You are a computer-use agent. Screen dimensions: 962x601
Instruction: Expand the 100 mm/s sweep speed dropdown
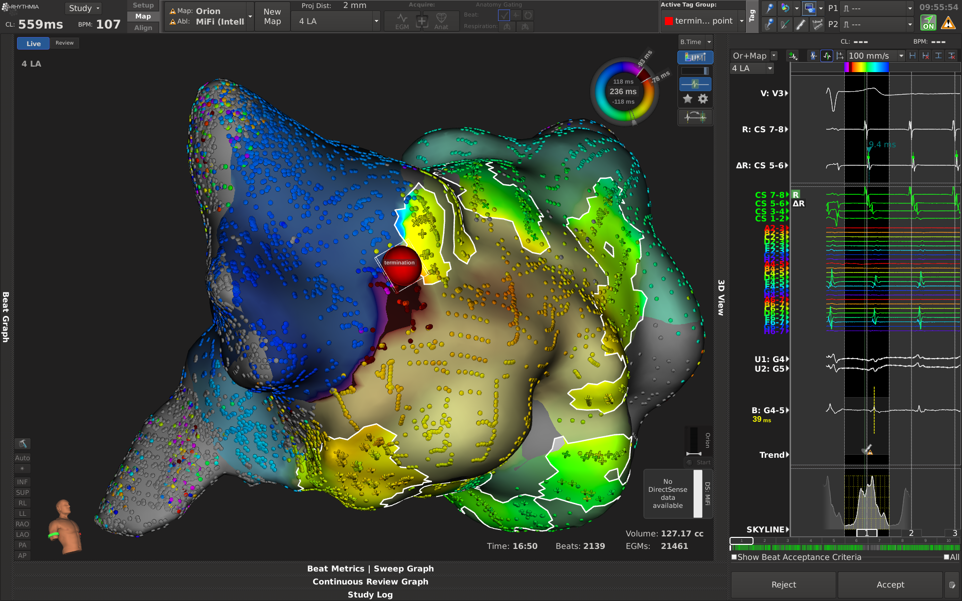(x=875, y=56)
